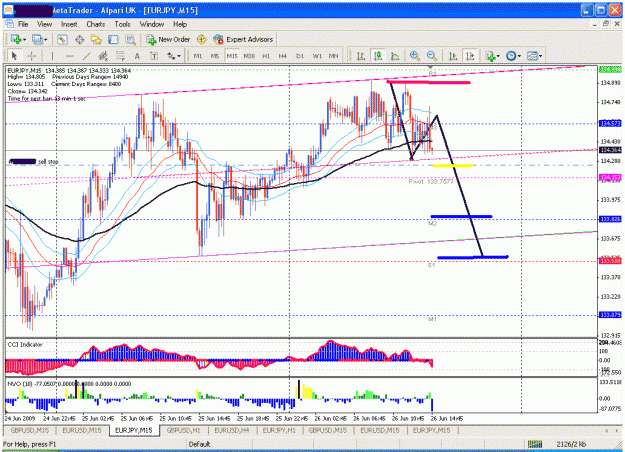Open the Data Window icon
Image resolution: width=625 pixels, height=452 pixels.
click(79, 39)
